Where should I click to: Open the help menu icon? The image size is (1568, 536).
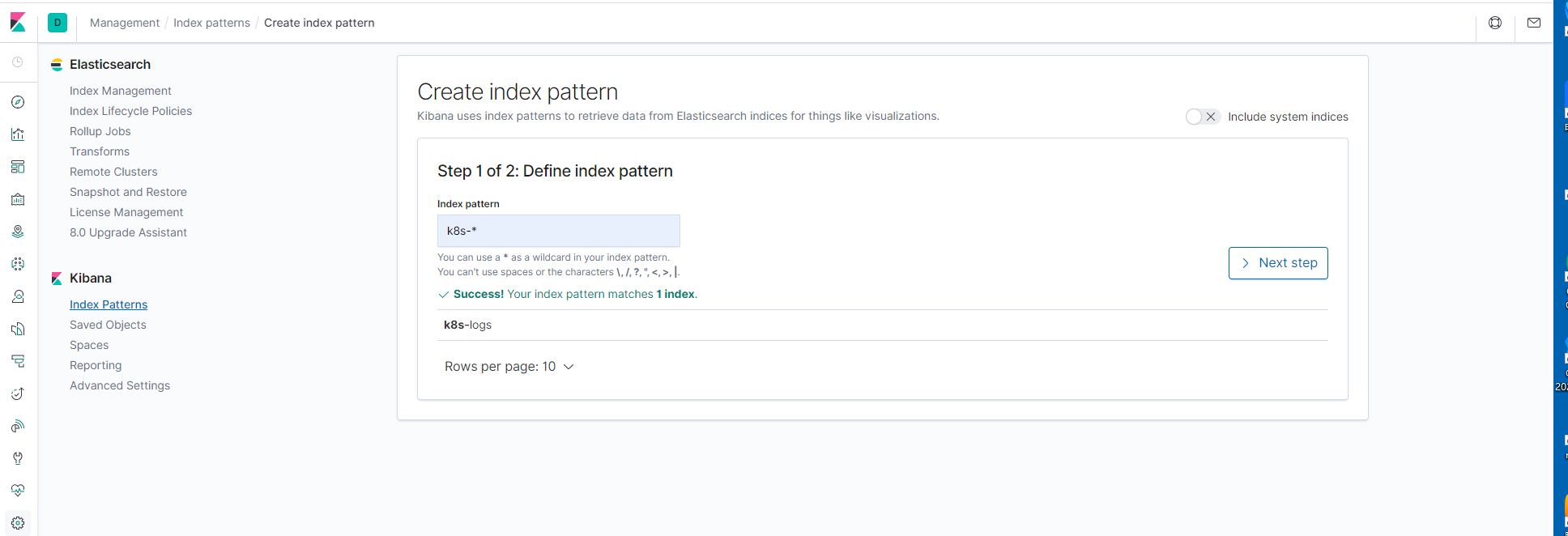click(1495, 23)
